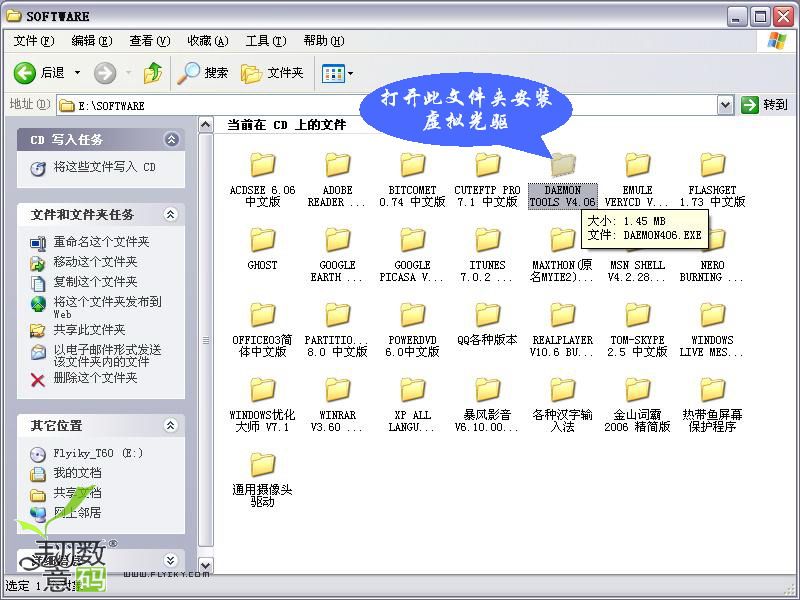Click 共享此文件夹 link

coord(89,330)
